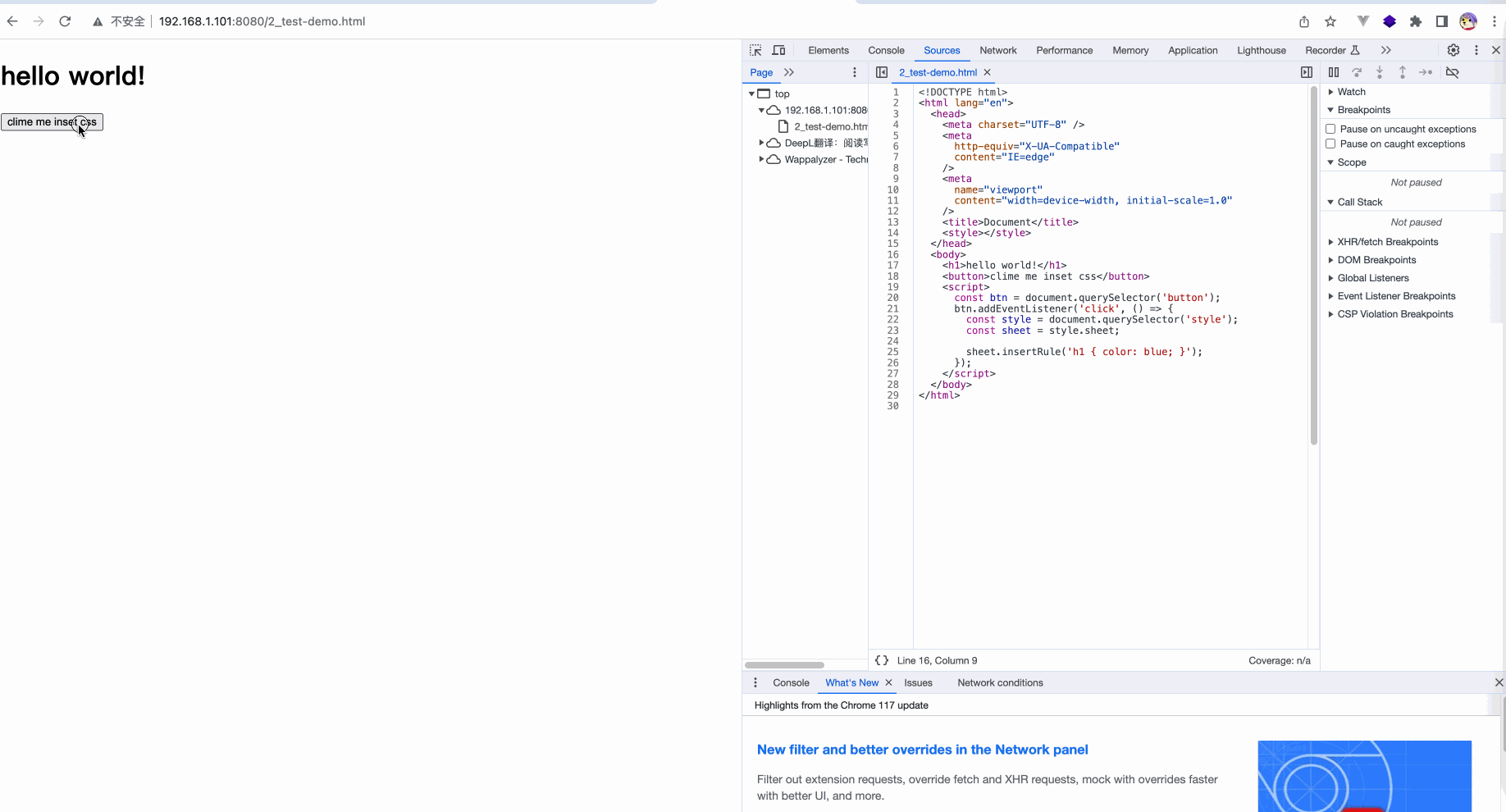The image size is (1506, 812).
Task: Select the inspect element tool
Action: (x=755, y=50)
